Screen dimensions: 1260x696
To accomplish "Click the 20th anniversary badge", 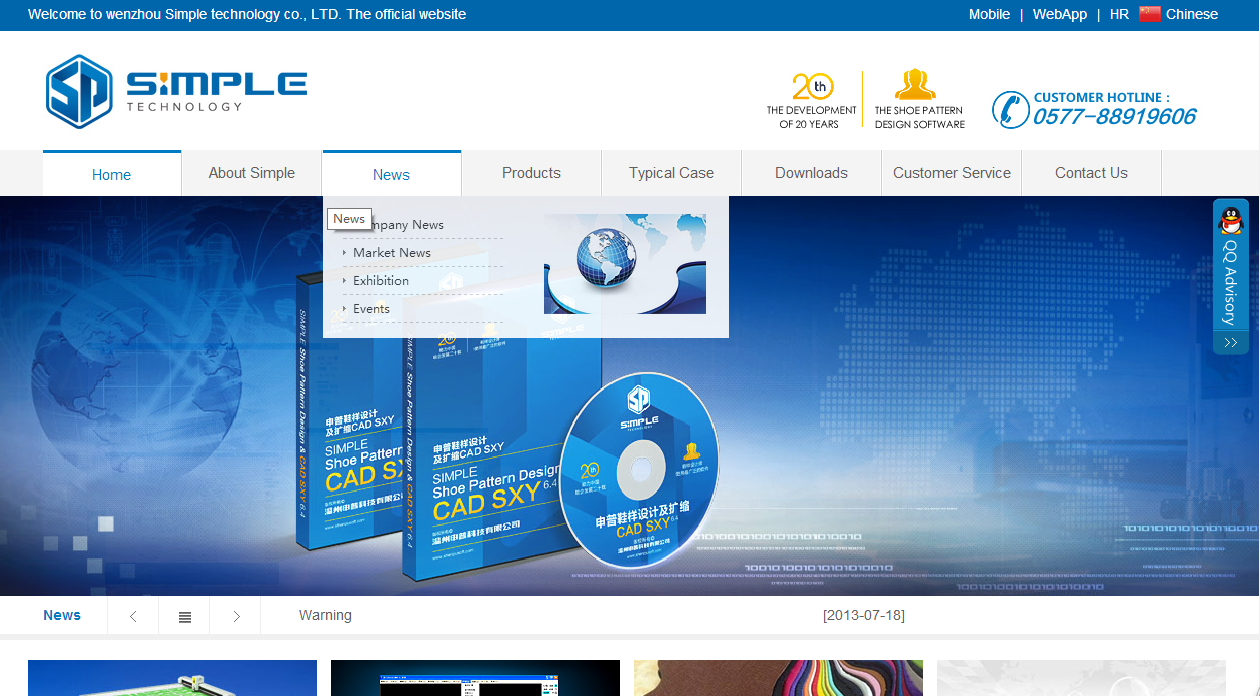I will pyautogui.click(x=812, y=99).
